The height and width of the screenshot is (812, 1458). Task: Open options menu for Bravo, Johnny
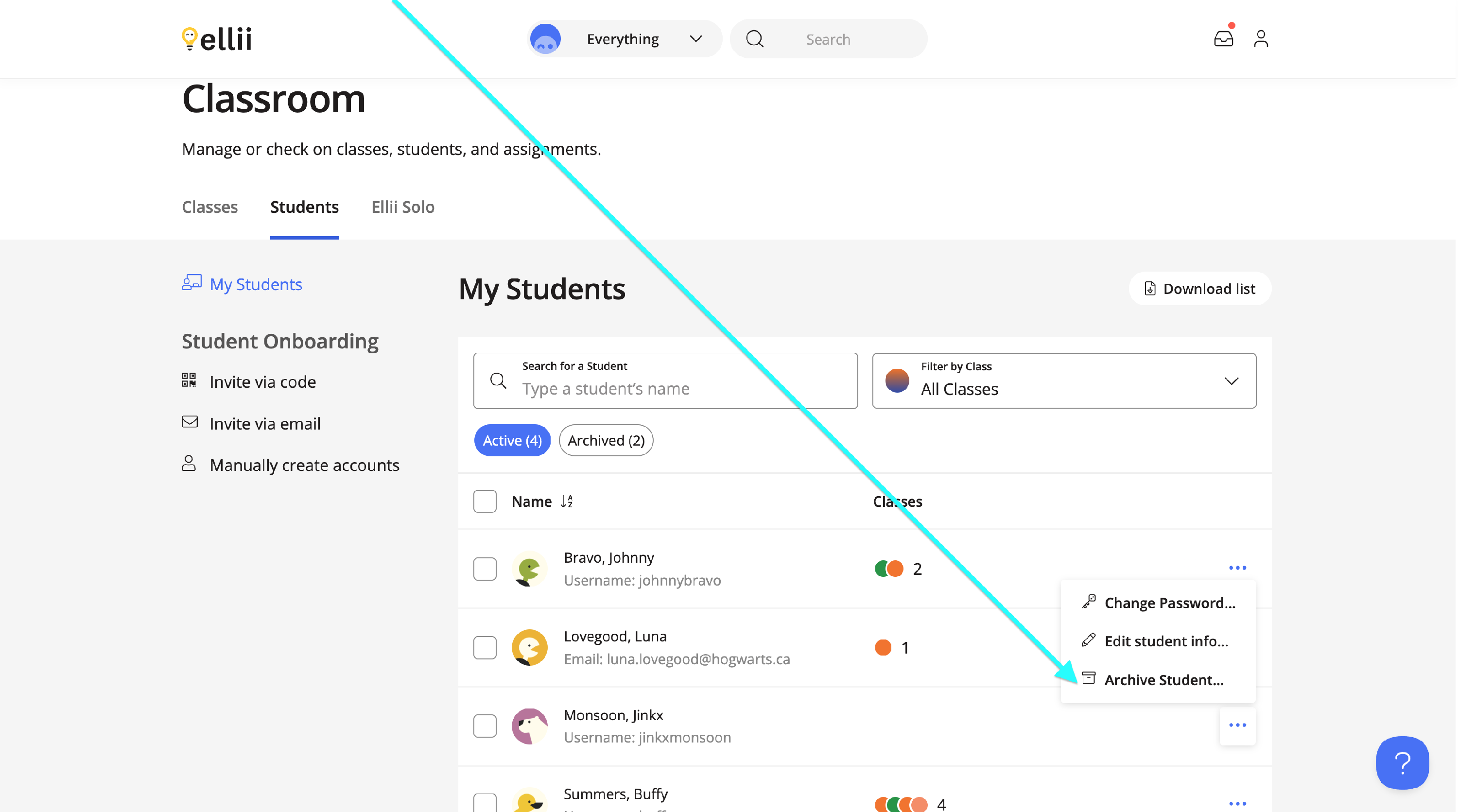1237,568
